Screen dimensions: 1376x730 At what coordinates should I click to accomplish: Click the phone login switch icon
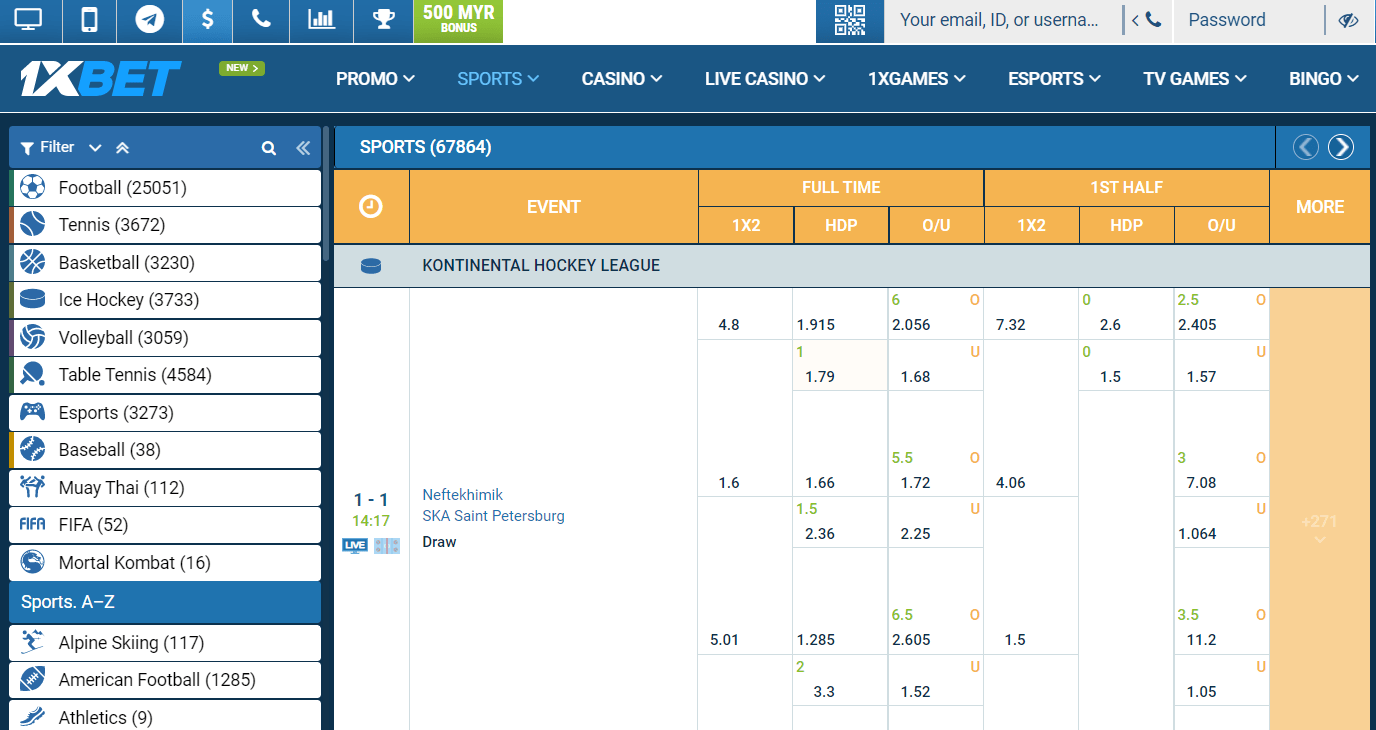tap(1146, 20)
